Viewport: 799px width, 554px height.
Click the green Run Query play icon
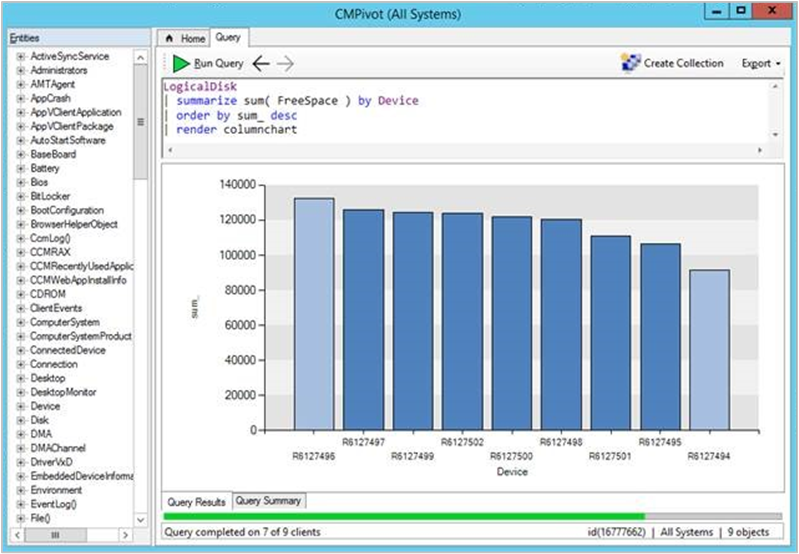click(x=181, y=63)
